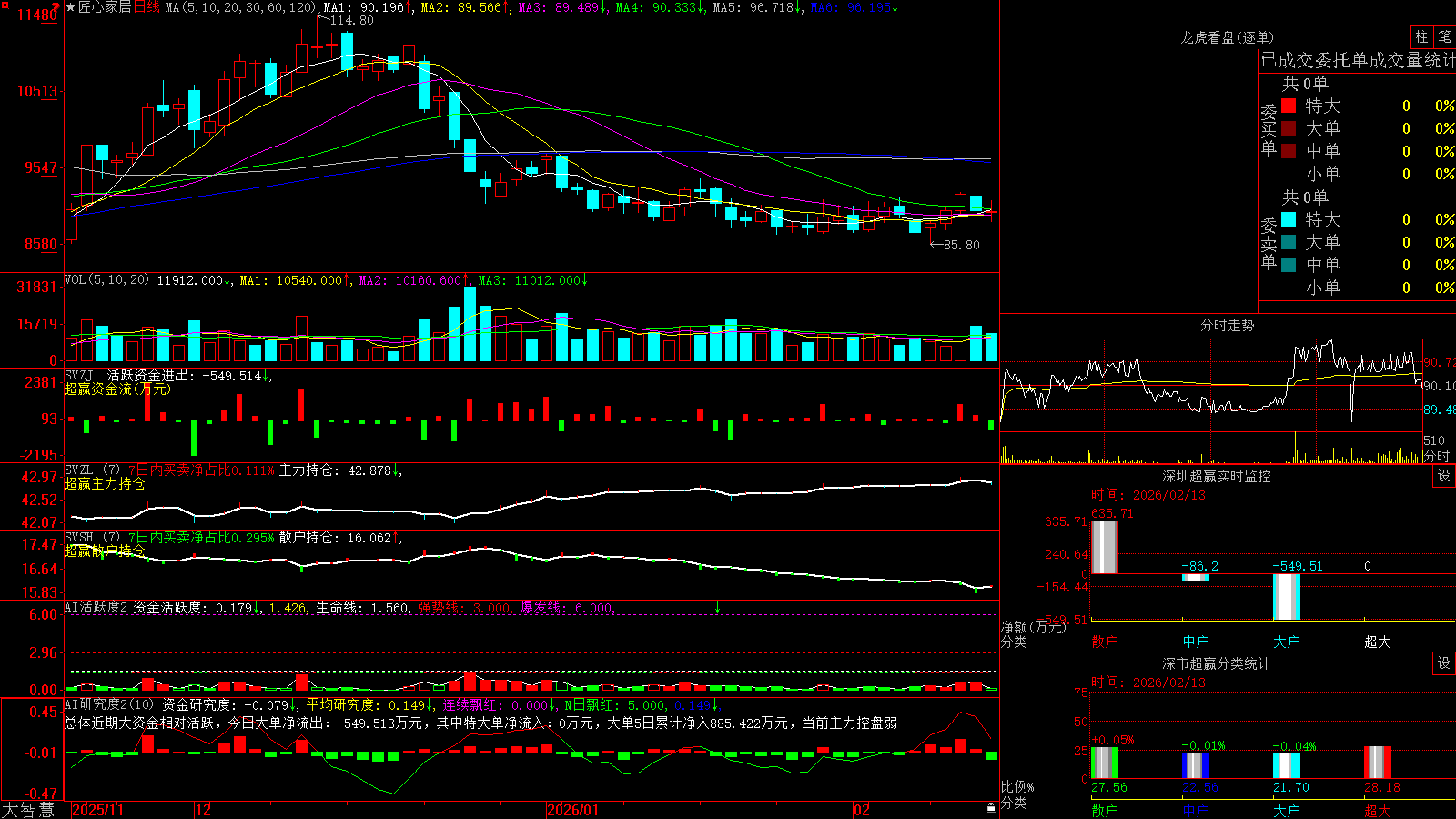
Task: Click the 委买单 vertical label
Action: click(1269, 130)
